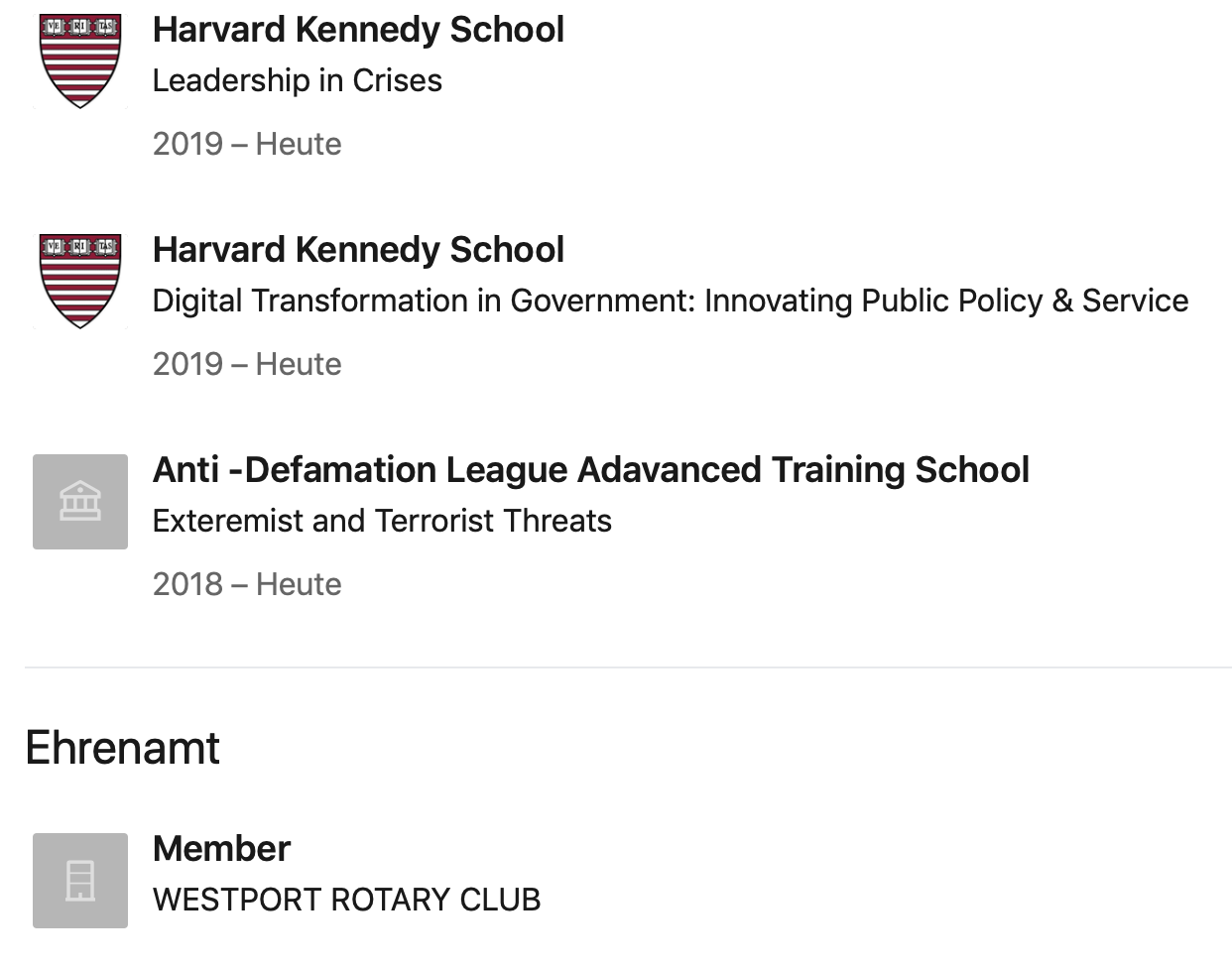Viewport: 1232px width, 968px height.
Task: Open Harvard Kennedy School title above Digital Transformation
Action: [x=358, y=250]
